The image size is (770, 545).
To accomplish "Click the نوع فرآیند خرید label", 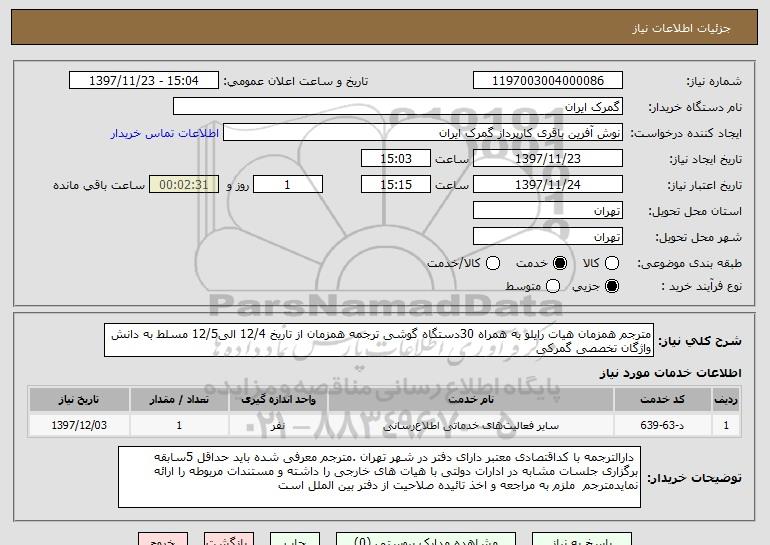I will (702, 286).
